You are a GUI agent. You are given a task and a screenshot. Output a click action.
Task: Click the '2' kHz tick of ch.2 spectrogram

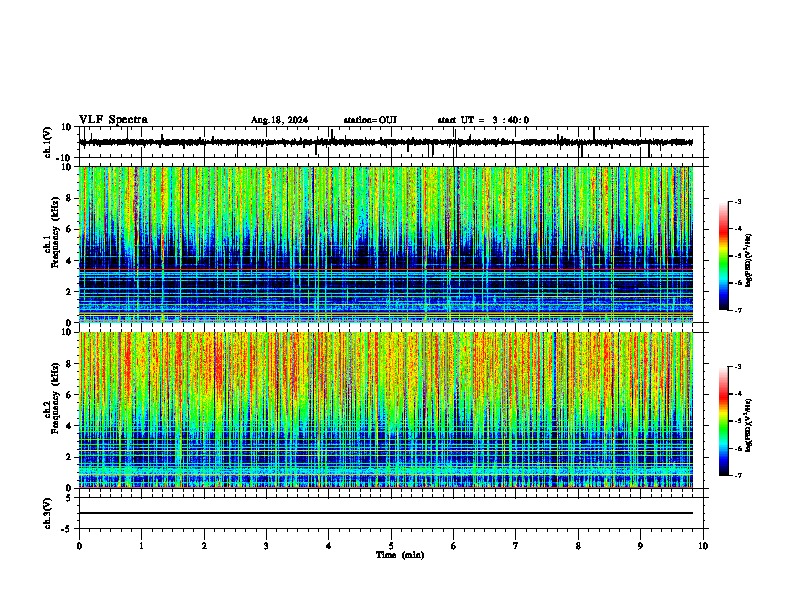tap(71, 457)
